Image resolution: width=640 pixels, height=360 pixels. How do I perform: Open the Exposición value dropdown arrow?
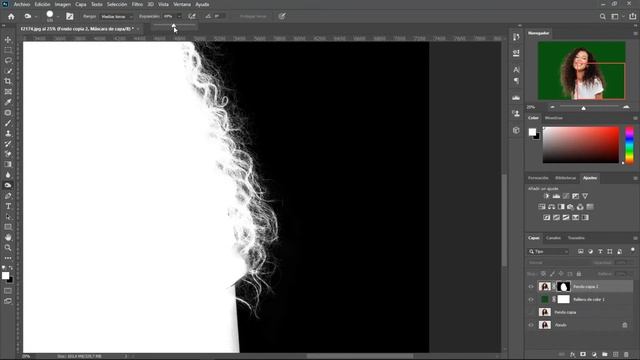[179, 17]
